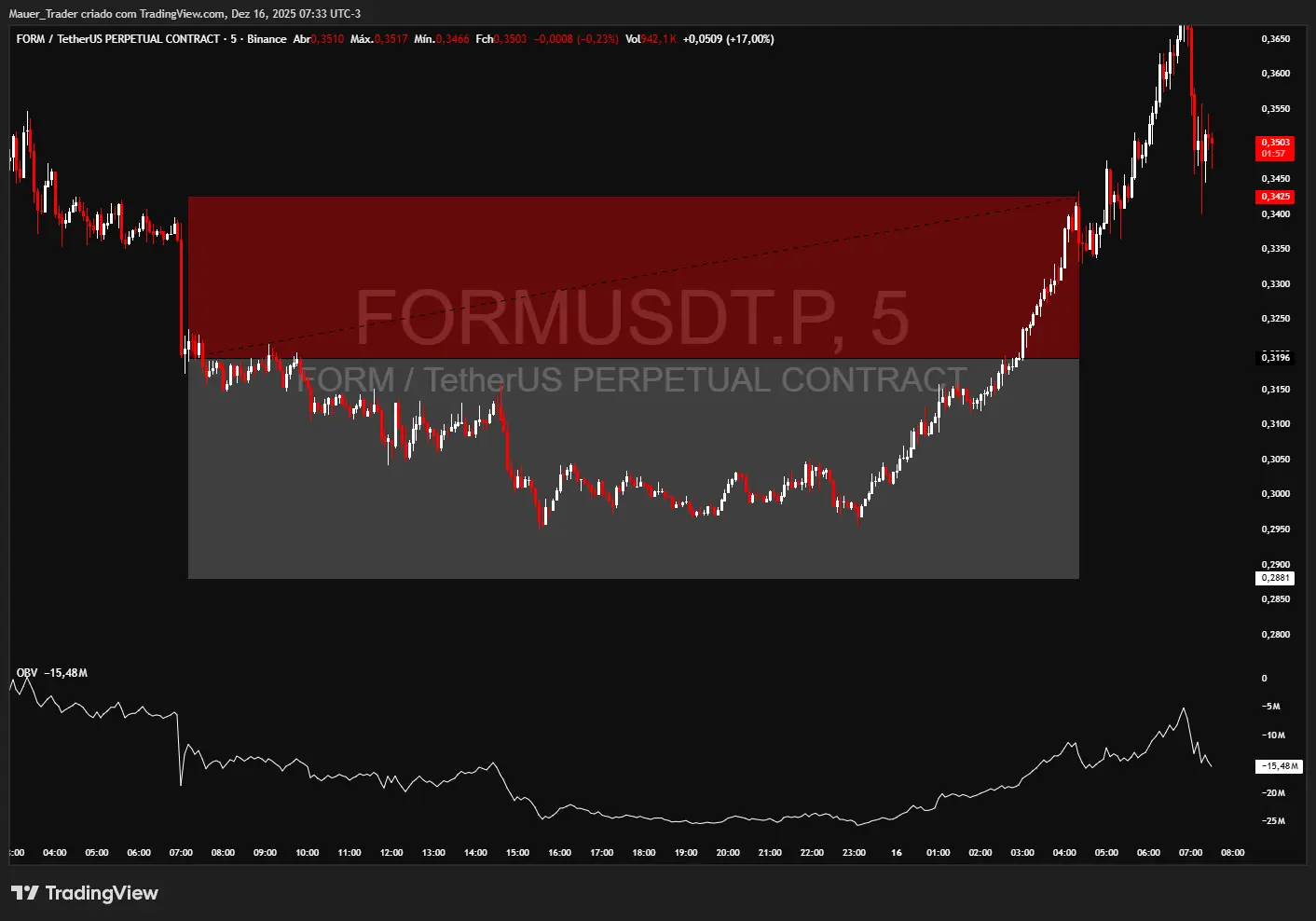Click the 19:00 time axis label

pos(686,853)
